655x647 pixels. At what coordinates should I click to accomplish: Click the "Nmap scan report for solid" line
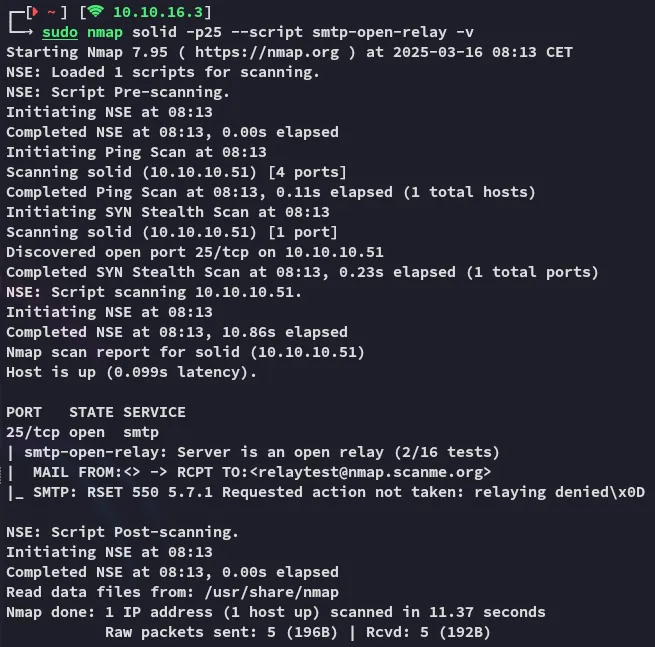[x=186, y=352]
